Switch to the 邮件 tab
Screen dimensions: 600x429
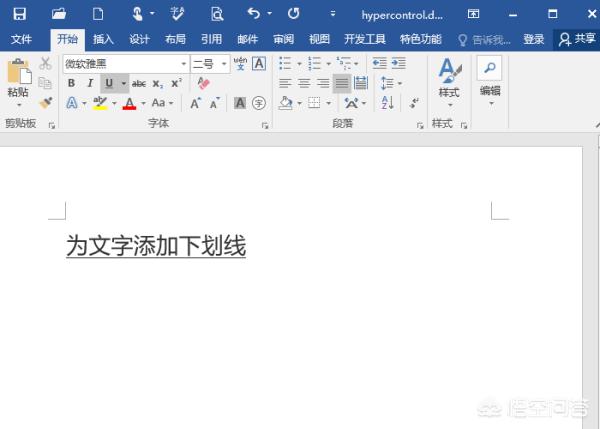247,39
